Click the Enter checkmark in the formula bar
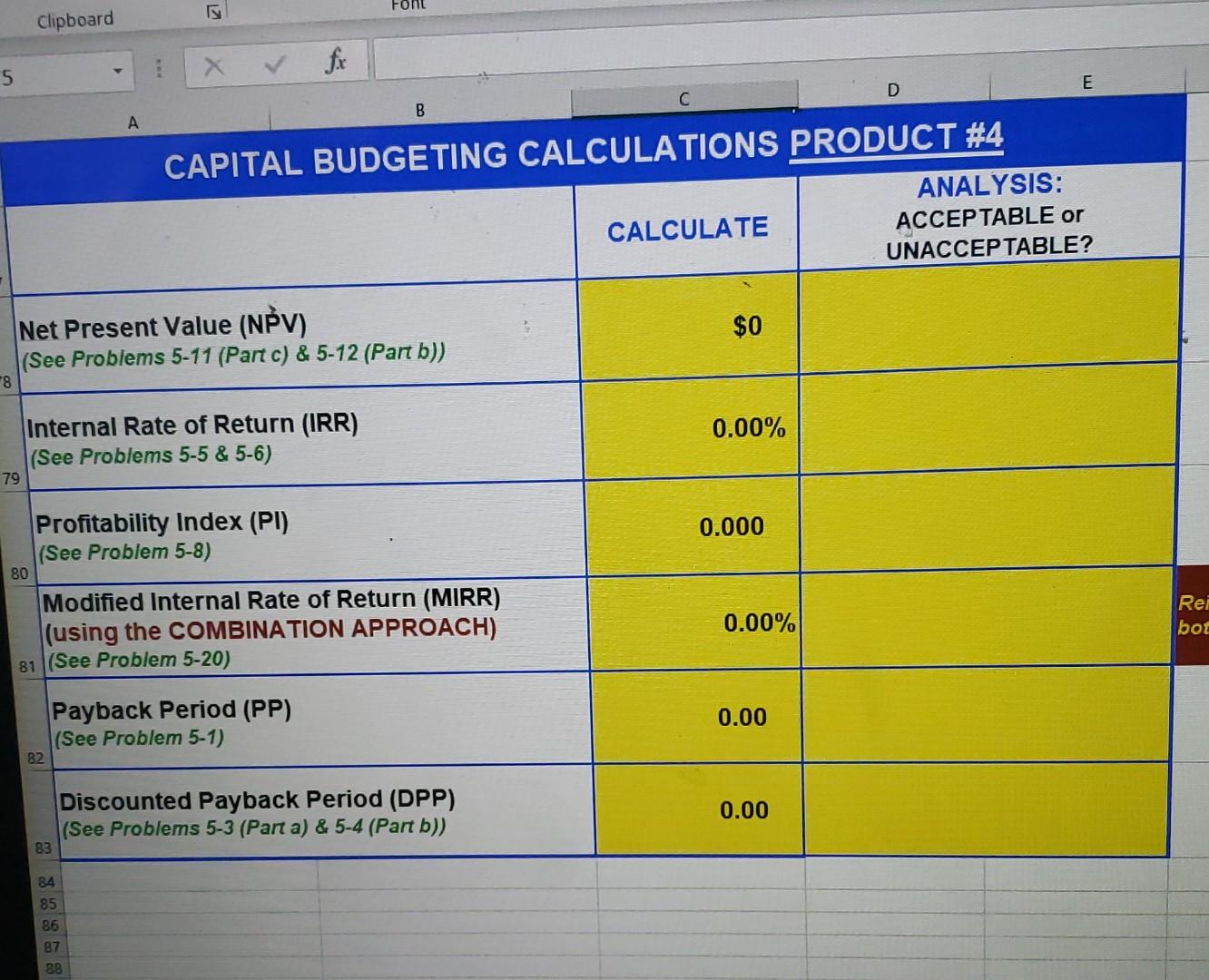The height and width of the screenshot is (980, 1209). click(275, 64)
